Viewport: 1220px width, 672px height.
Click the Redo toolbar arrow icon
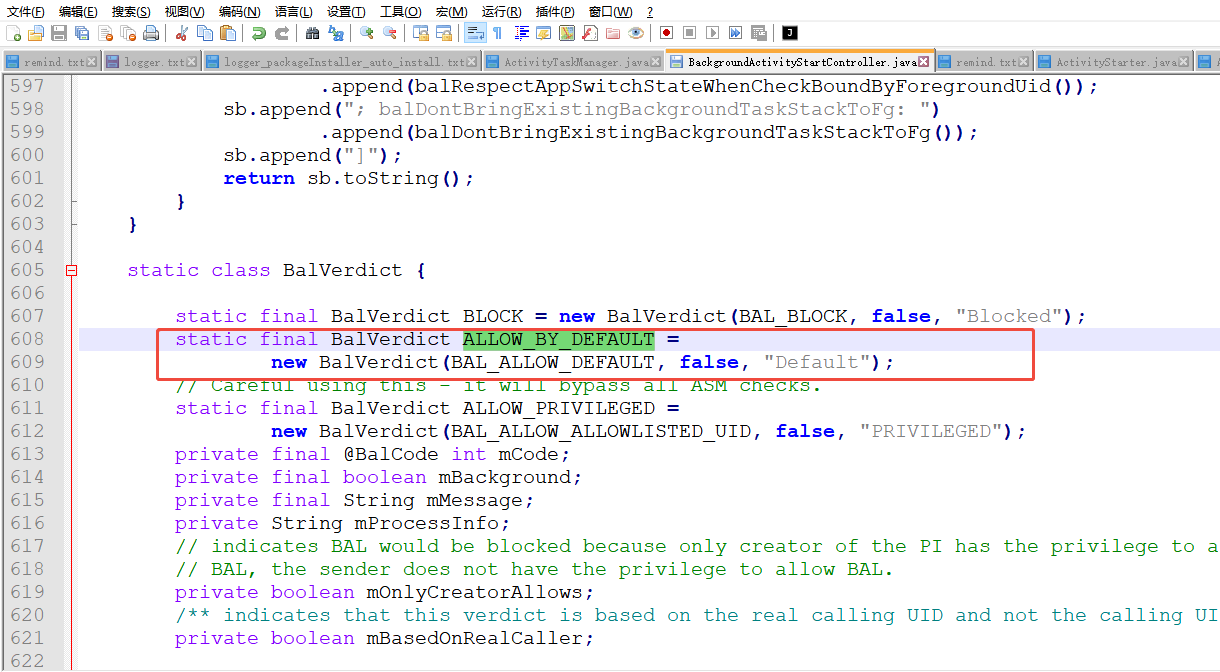[x=282, y=33]
